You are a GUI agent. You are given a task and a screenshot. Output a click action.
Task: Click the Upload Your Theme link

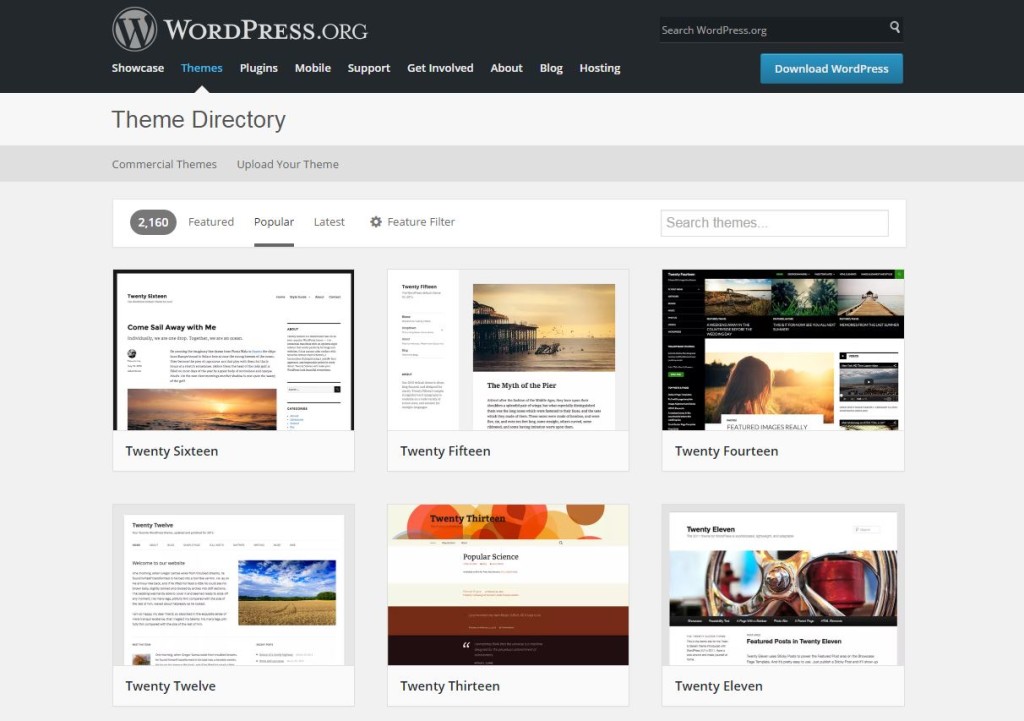(288, 164)
